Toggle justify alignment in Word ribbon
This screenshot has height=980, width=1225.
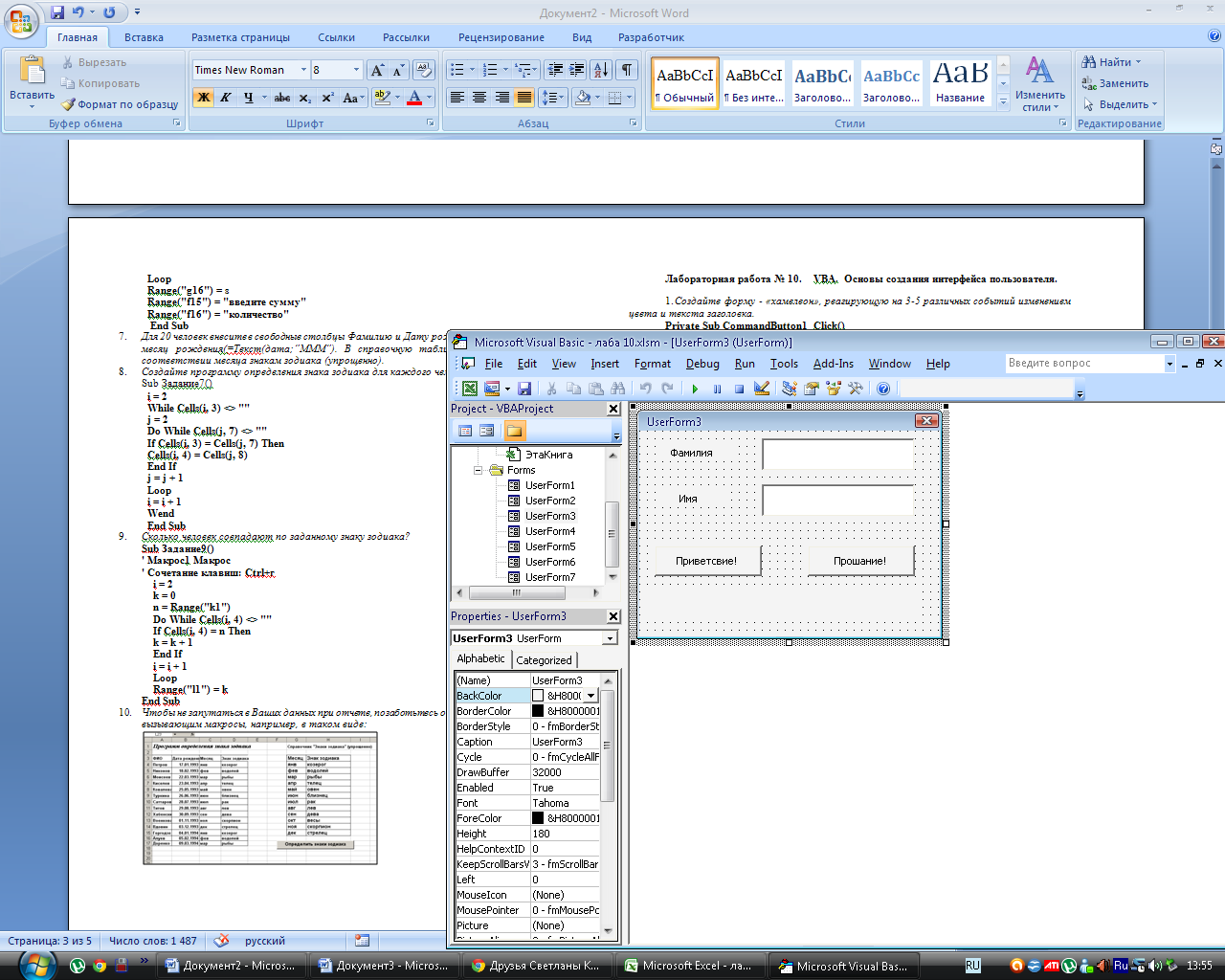click(524, 98)
